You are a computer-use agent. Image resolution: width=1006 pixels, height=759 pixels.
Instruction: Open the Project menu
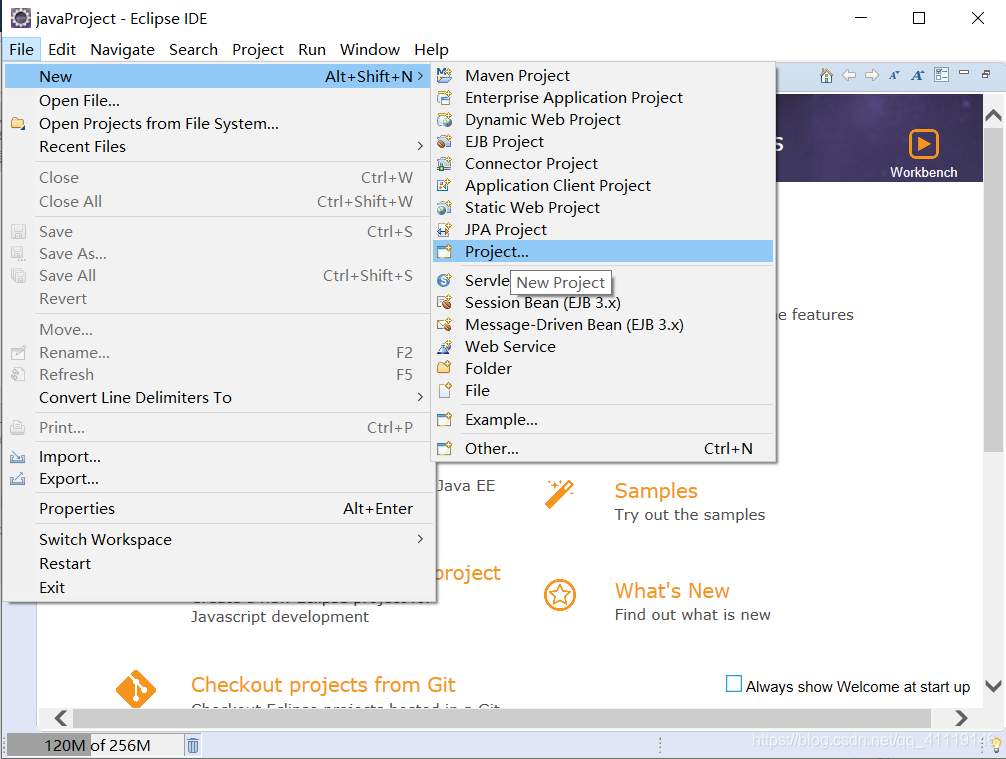258,49
